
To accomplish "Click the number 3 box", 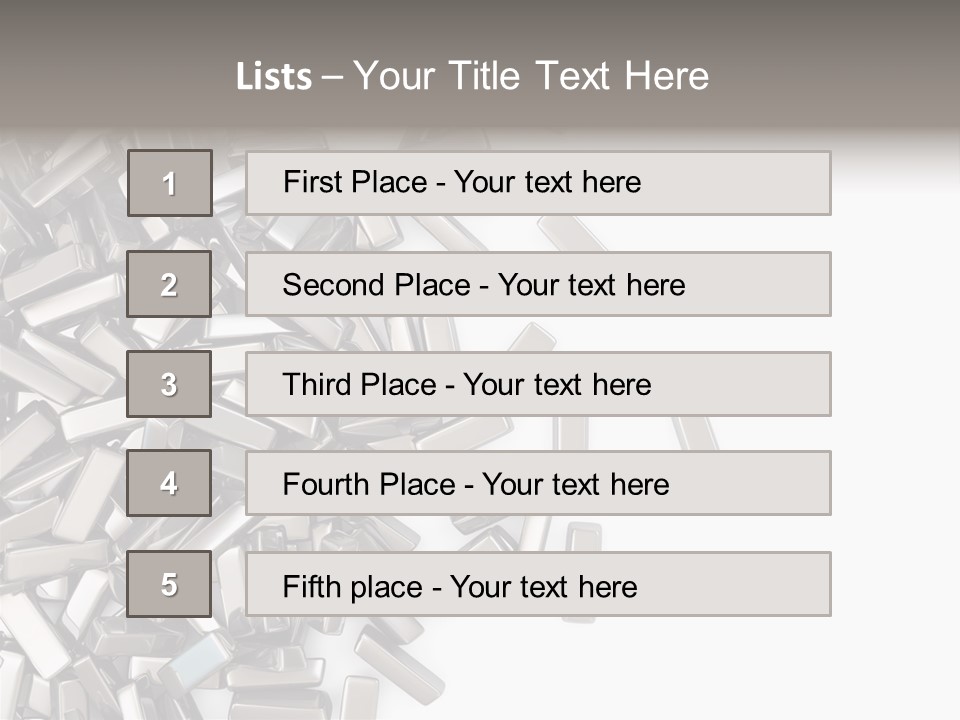I will [x=170, y=384].
